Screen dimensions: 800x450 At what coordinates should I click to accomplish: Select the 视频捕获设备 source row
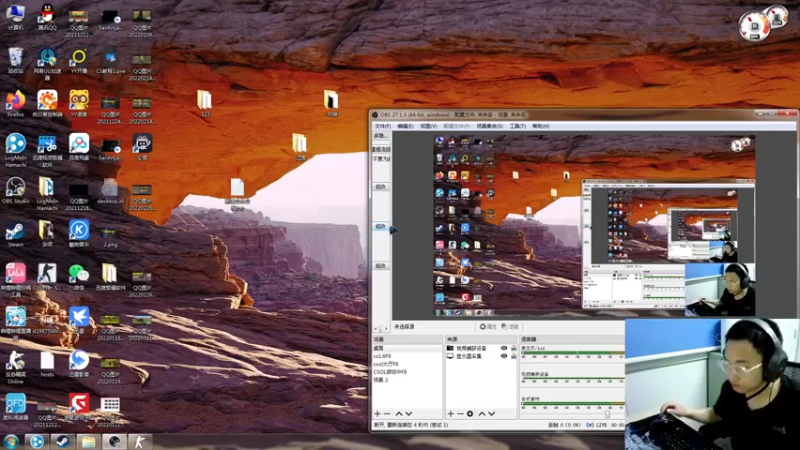point(482,348)
